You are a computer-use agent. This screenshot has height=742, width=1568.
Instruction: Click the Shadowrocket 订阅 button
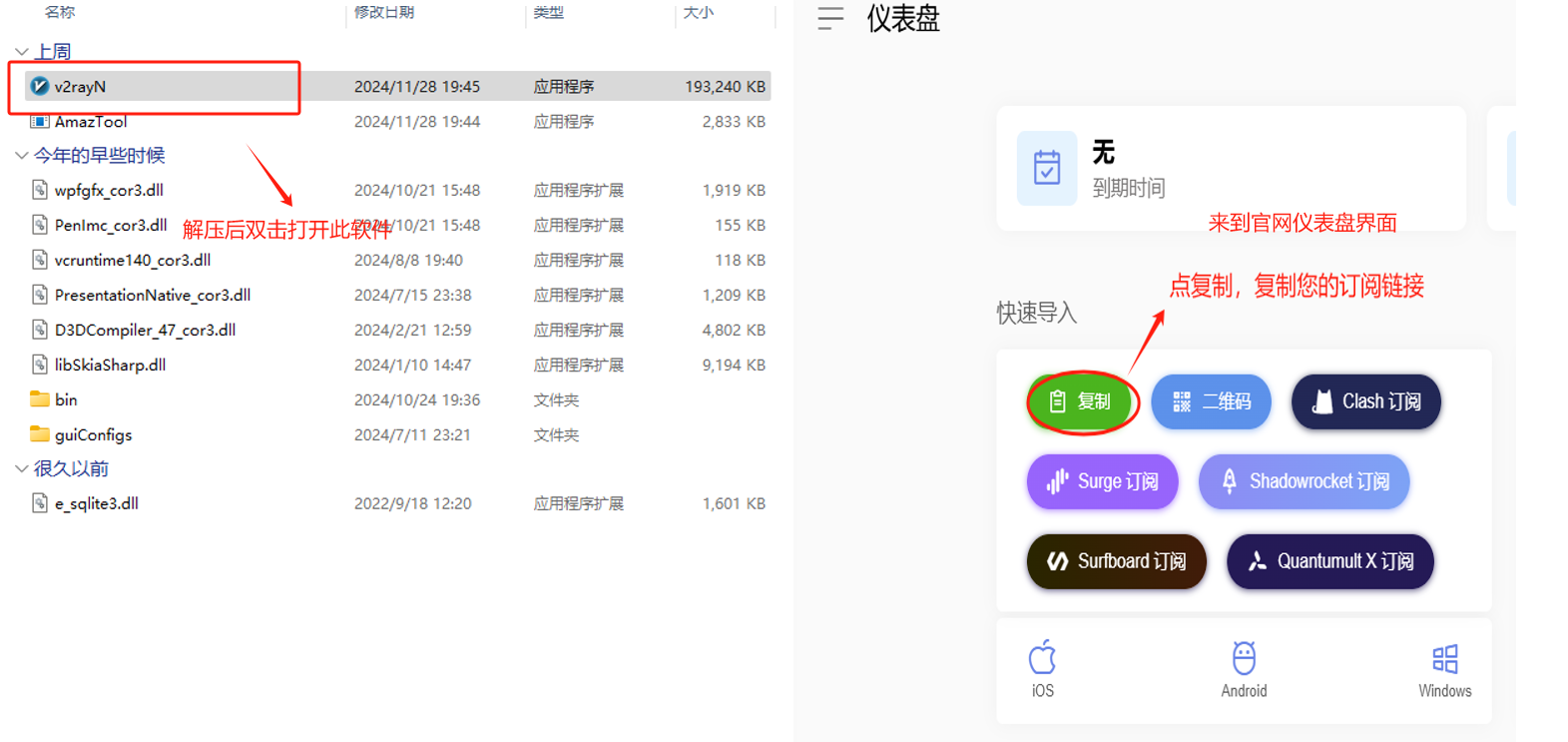click(1304, 481)
